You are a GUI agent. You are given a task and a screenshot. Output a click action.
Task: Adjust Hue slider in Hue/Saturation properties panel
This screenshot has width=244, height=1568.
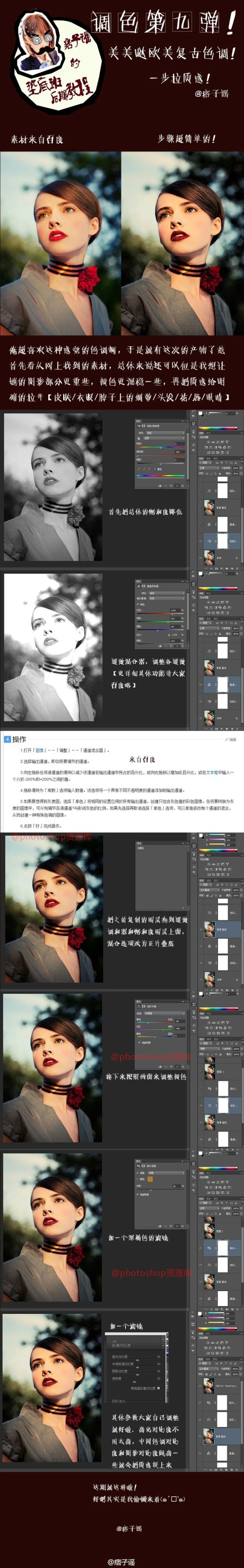coord(161,447)
